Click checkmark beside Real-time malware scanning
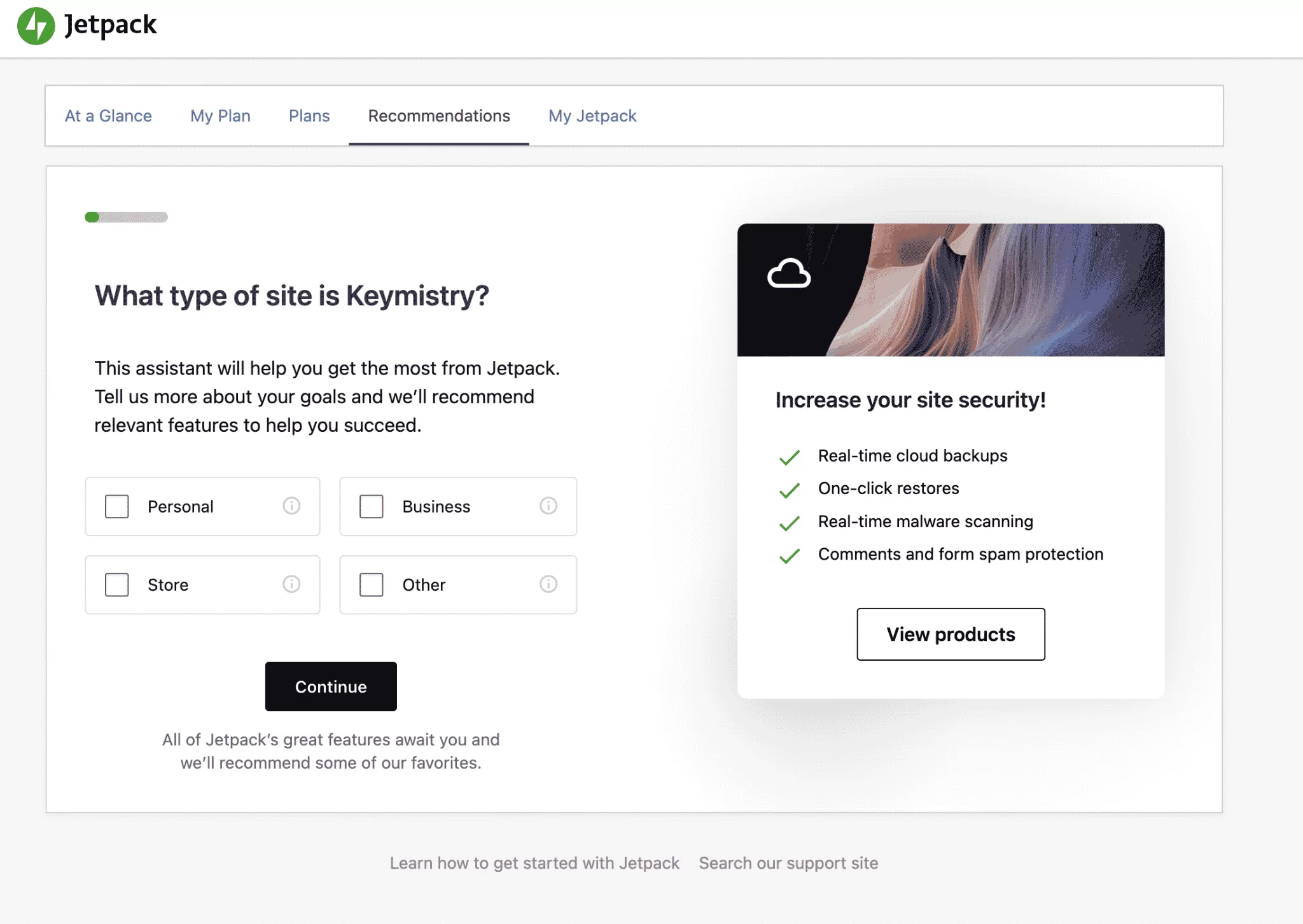Screen dimensions: 1303x924 coord(790,523)
